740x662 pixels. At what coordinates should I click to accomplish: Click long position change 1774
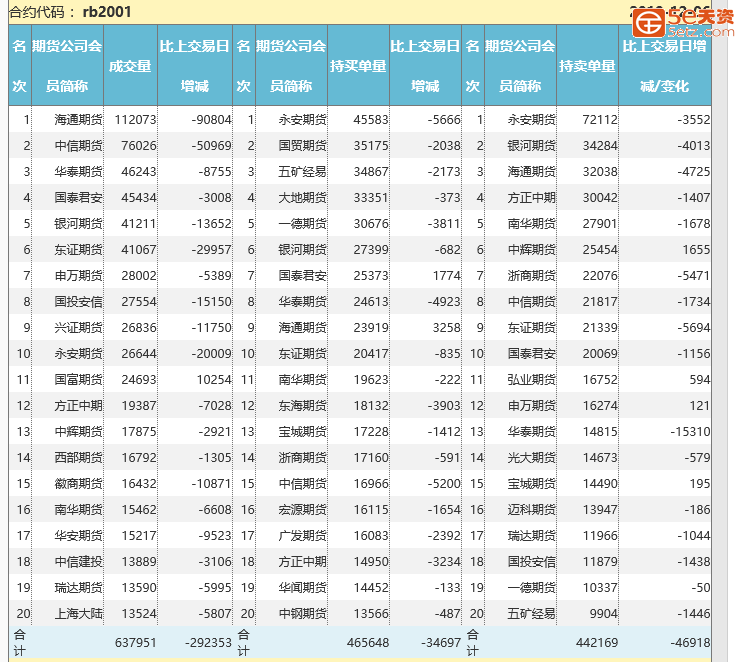pyautogui.click(x=446, y=276)
